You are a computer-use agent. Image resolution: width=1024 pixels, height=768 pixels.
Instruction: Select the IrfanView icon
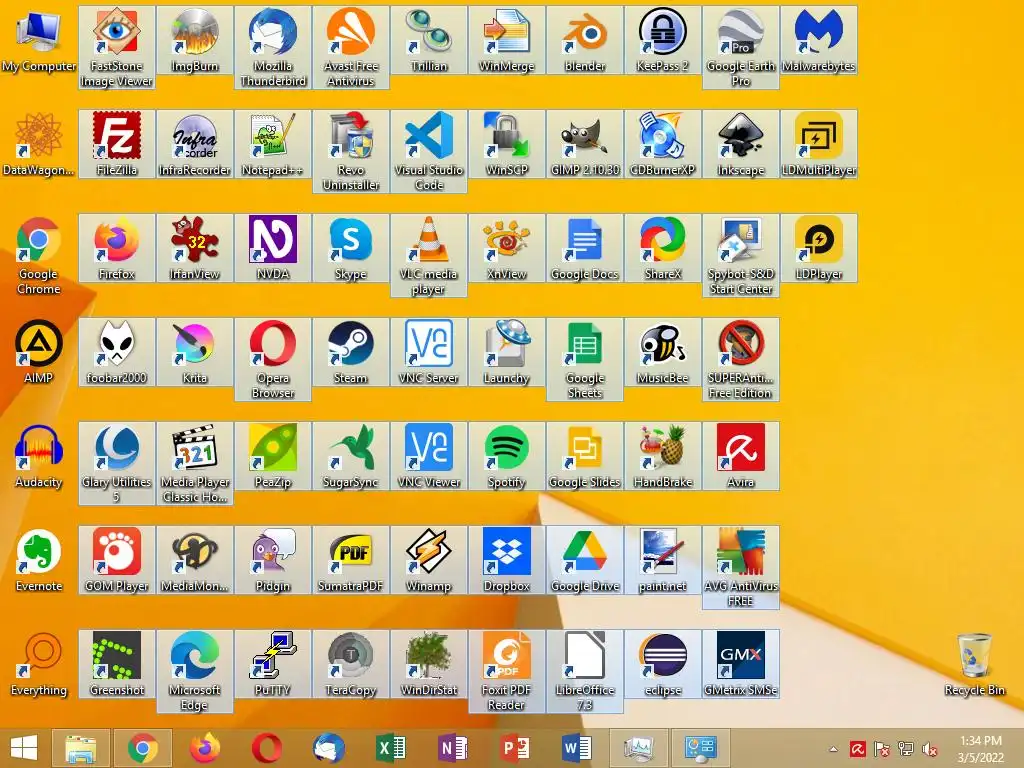[195, 248]
